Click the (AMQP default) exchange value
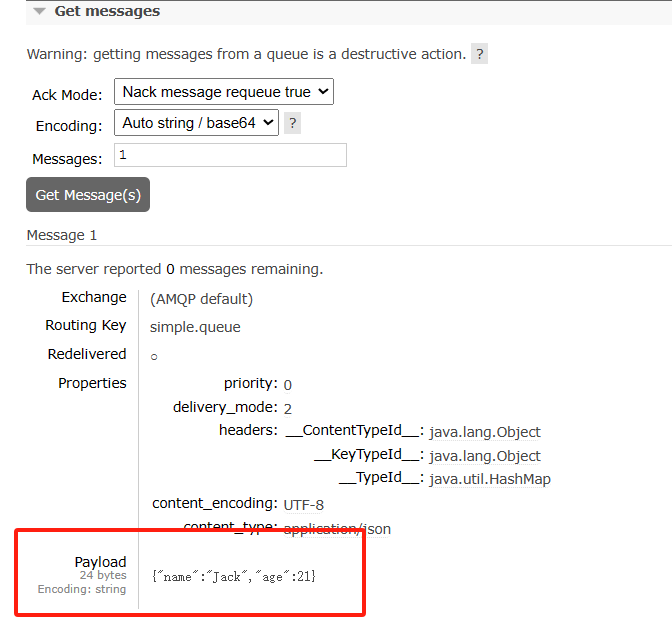 (x=201, y=298)
